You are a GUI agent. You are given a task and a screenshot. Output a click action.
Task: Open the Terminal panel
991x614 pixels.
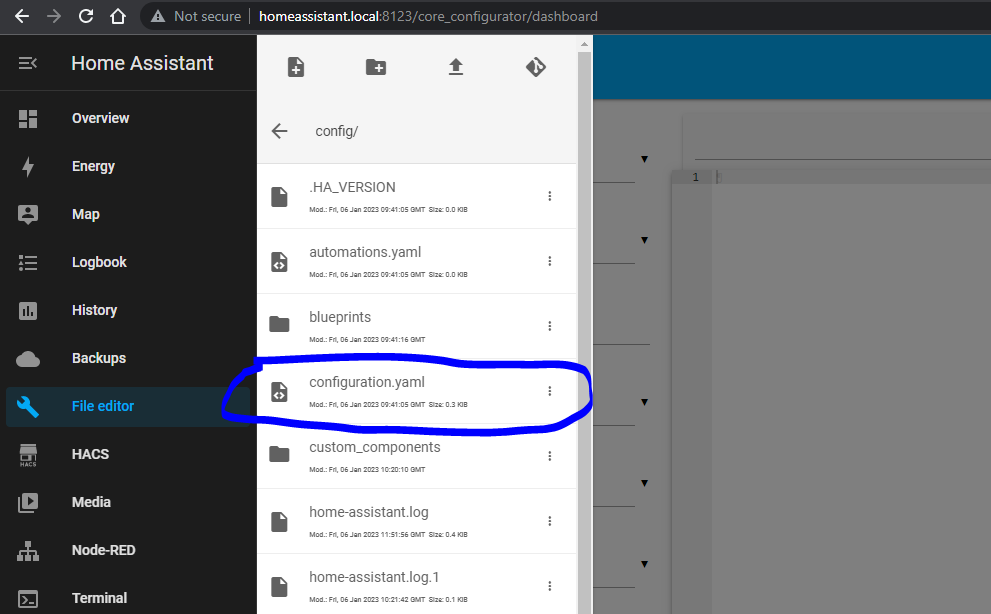(x=128, y=598)
